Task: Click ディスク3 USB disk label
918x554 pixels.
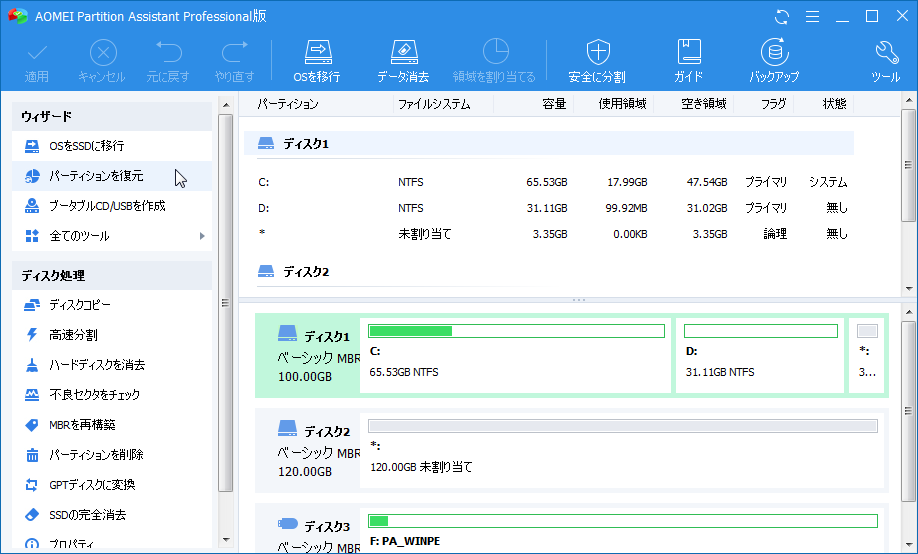Action: coord(310,531)
